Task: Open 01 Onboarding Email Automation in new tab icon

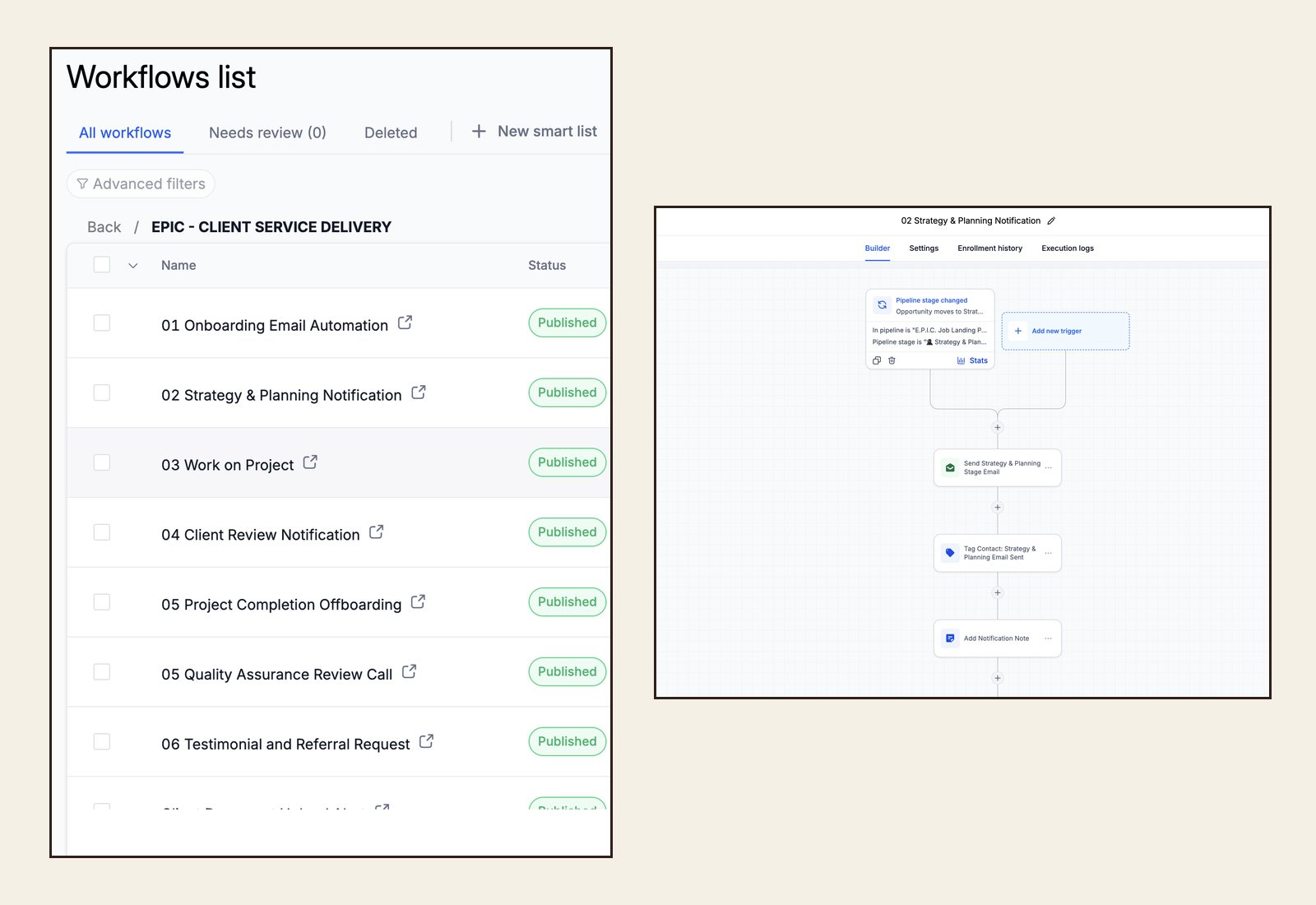Action: click(405, 323)
